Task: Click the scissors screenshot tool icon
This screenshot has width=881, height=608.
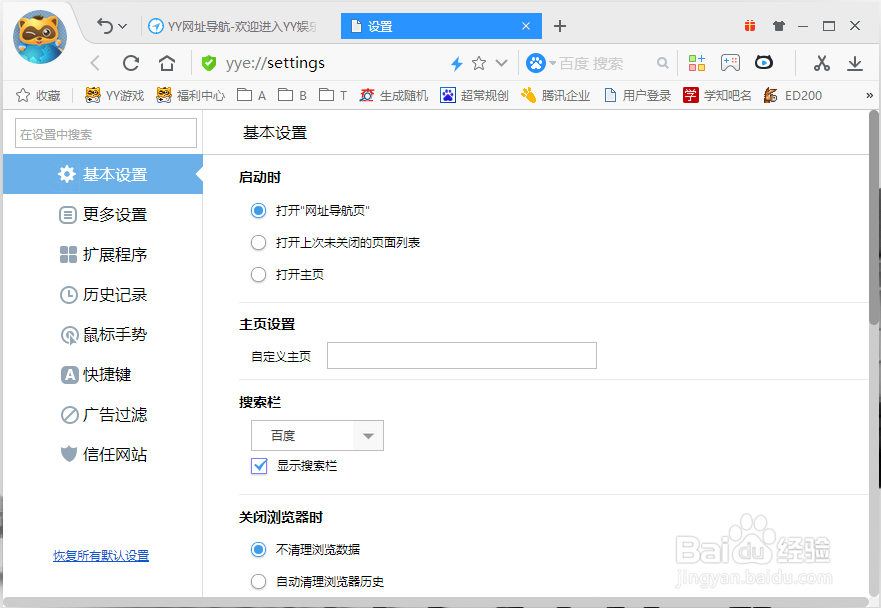Action: tap(820, 62)
